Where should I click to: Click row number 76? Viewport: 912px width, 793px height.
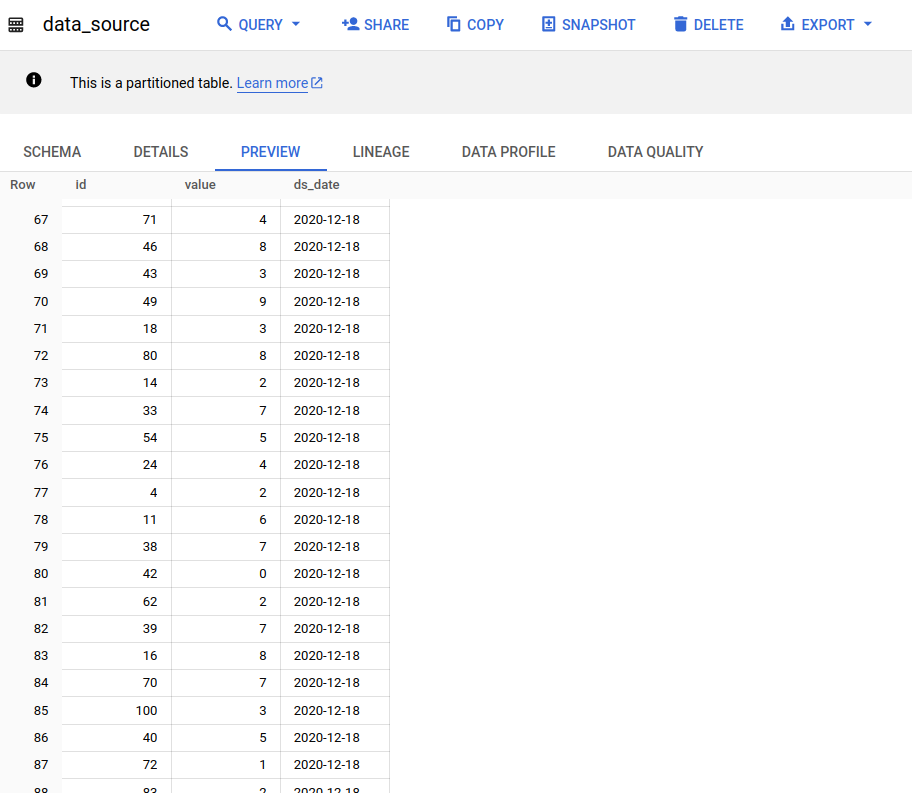click(41, 465)
